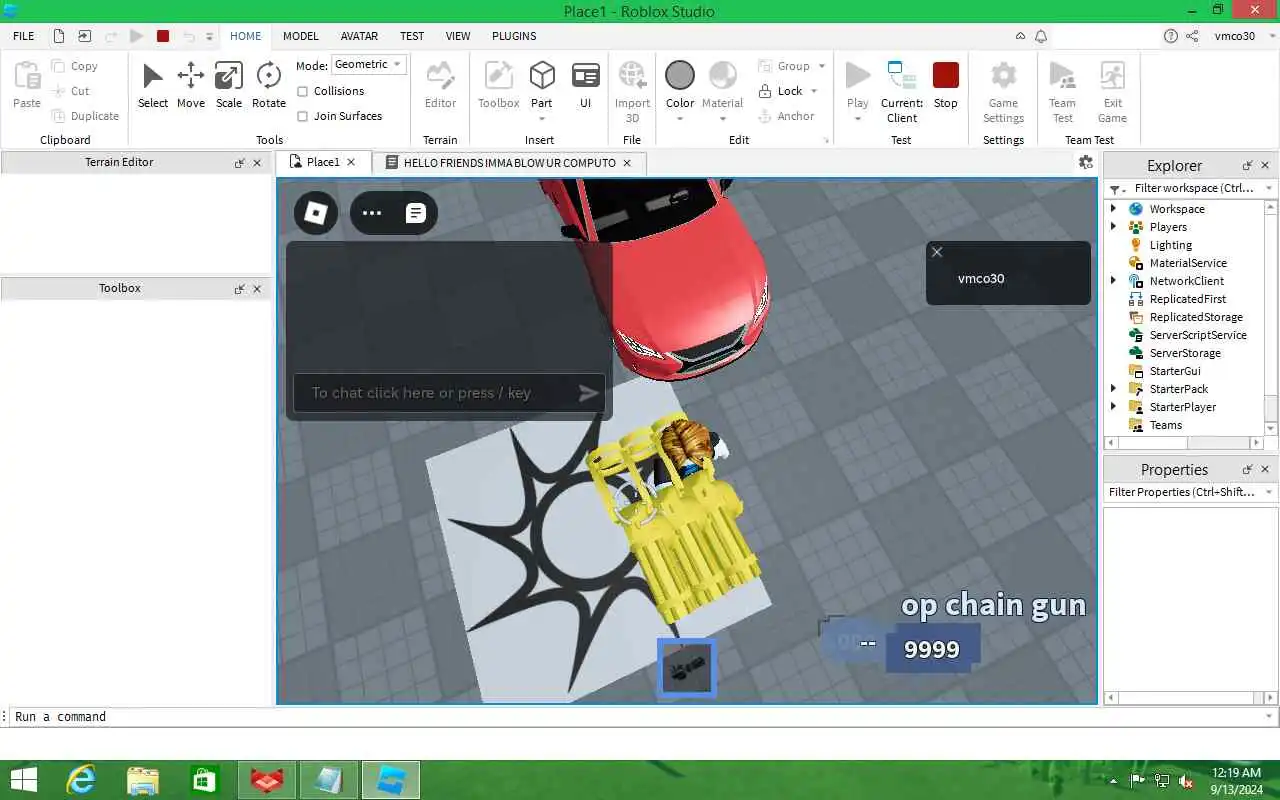Select the chain gun hotbar slot
This screenshot has height=800, width=1280.
coord(687,667)
